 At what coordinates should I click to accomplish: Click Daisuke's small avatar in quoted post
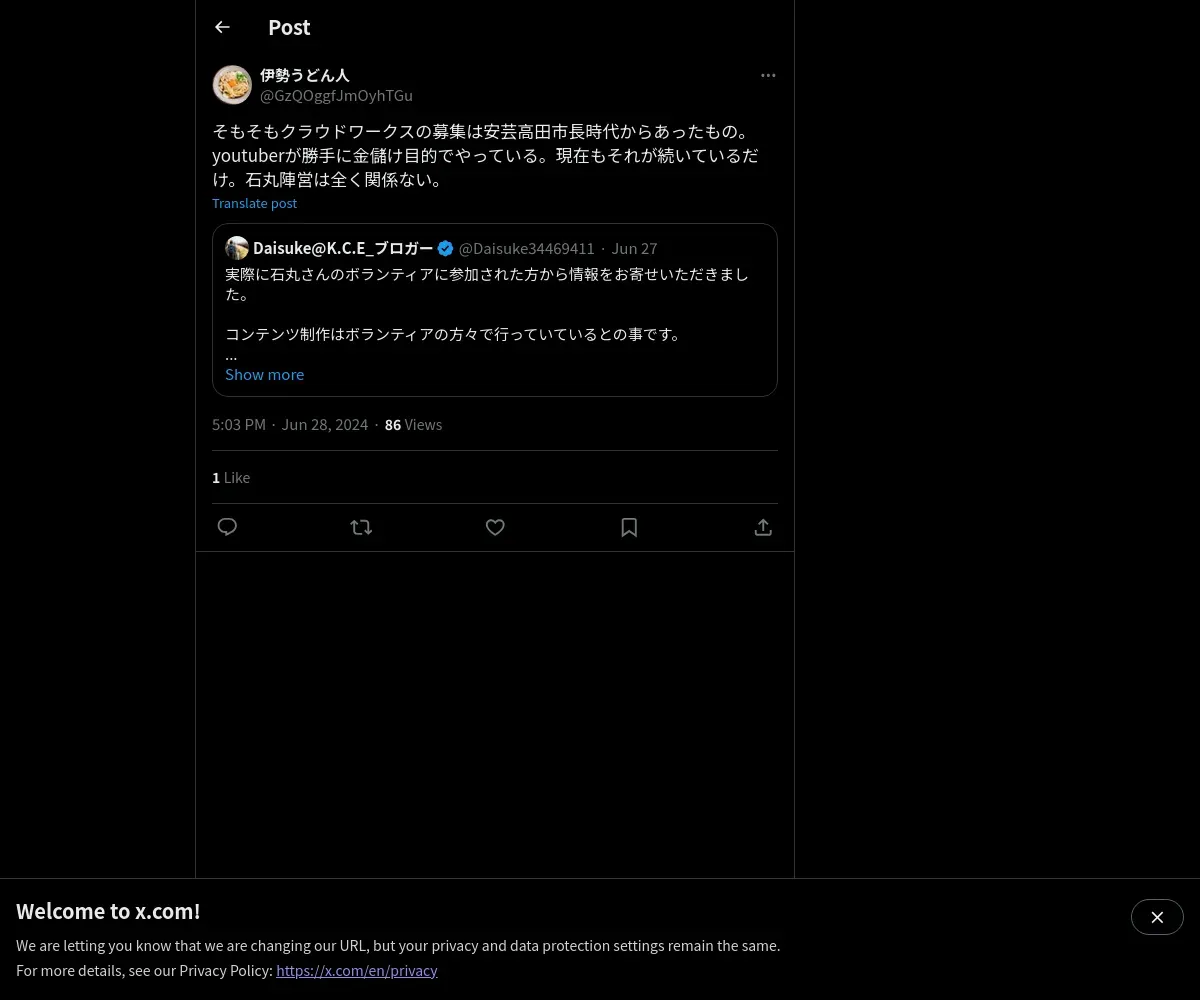pyautogui.click(x=237, y=248)
